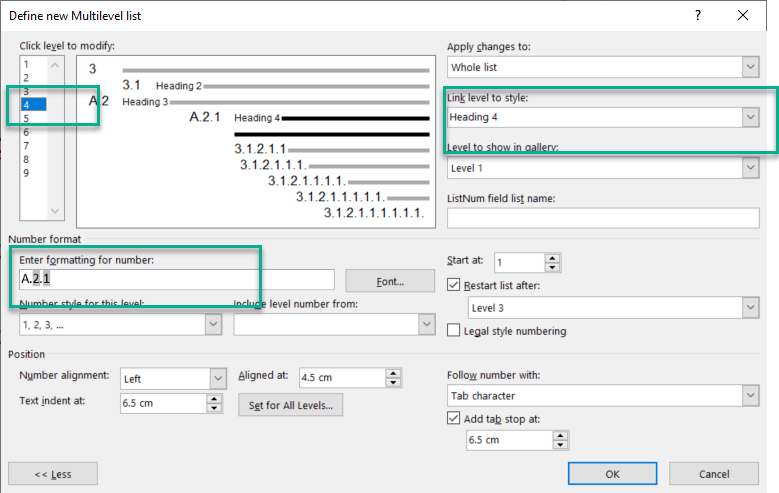779x493 pixels.
Task: Increase the Add tab stop at value
Action: 560,435
